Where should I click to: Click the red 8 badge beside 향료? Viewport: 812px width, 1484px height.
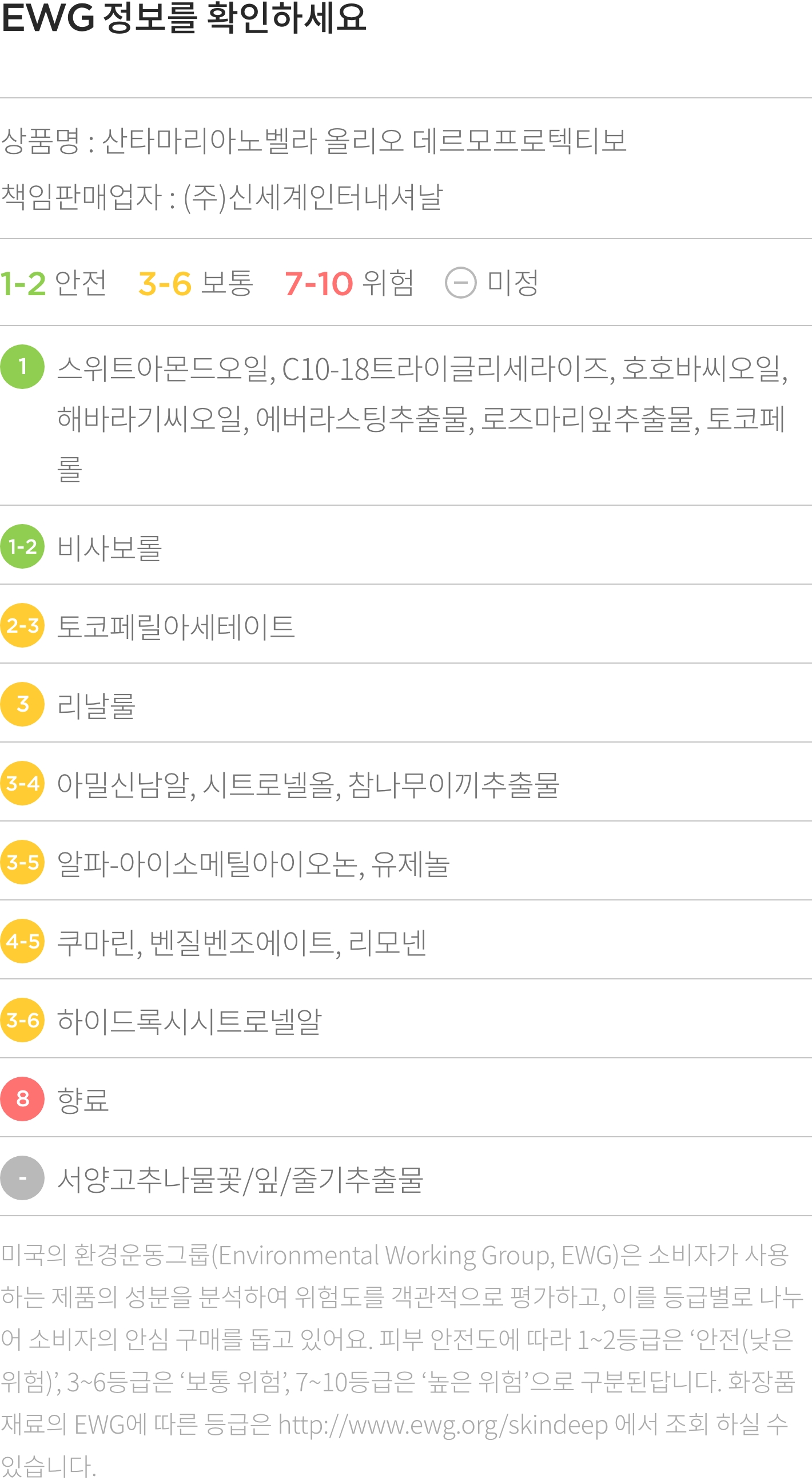(22, 1098)
